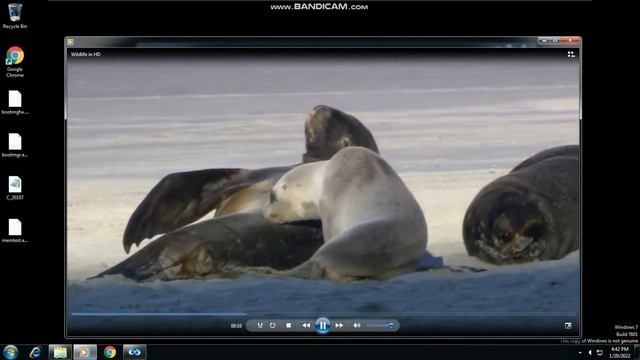This screenshot has height=360, width=640.
Task: Open Windows Explorer from taskbar
Action: click(x=60, y=352)
